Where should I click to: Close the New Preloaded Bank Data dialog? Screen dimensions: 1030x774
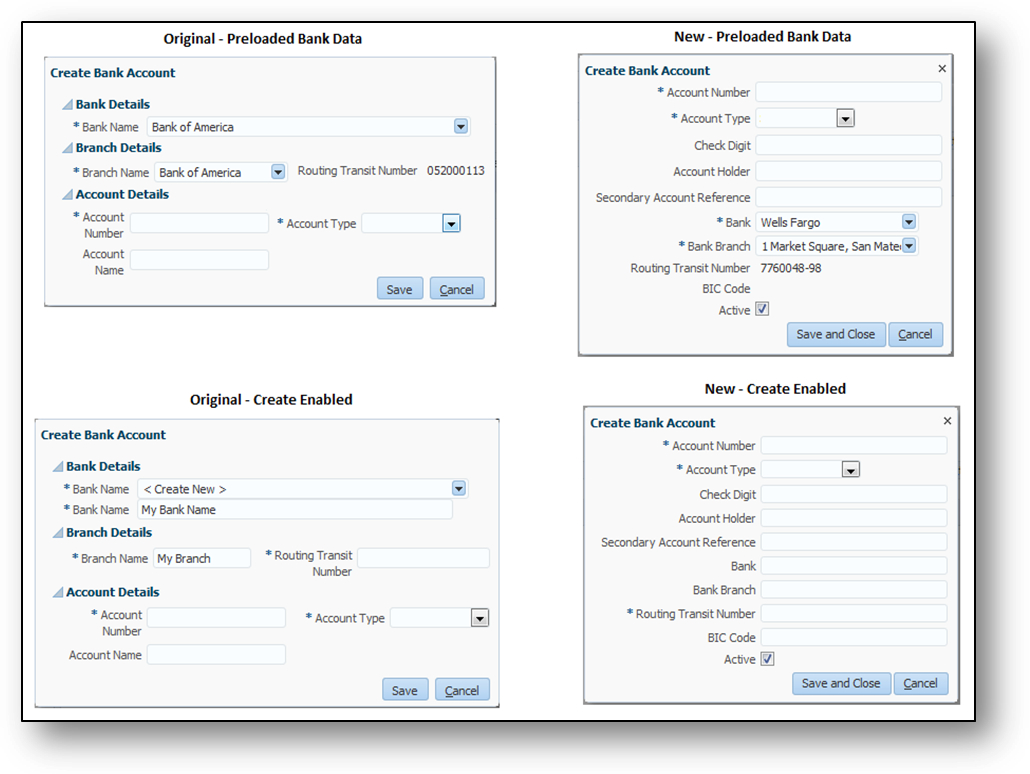941,69
